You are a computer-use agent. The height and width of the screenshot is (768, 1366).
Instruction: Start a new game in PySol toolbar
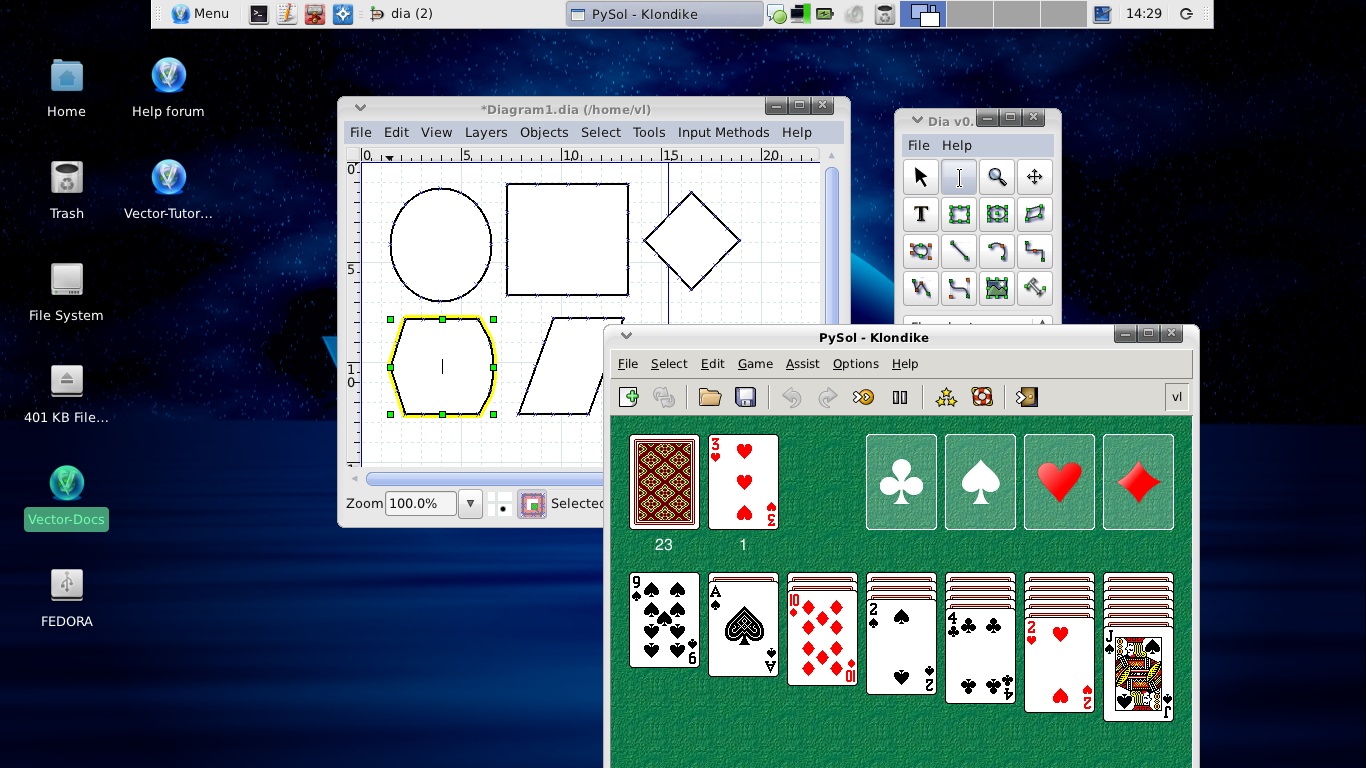(x=629, y=397)
